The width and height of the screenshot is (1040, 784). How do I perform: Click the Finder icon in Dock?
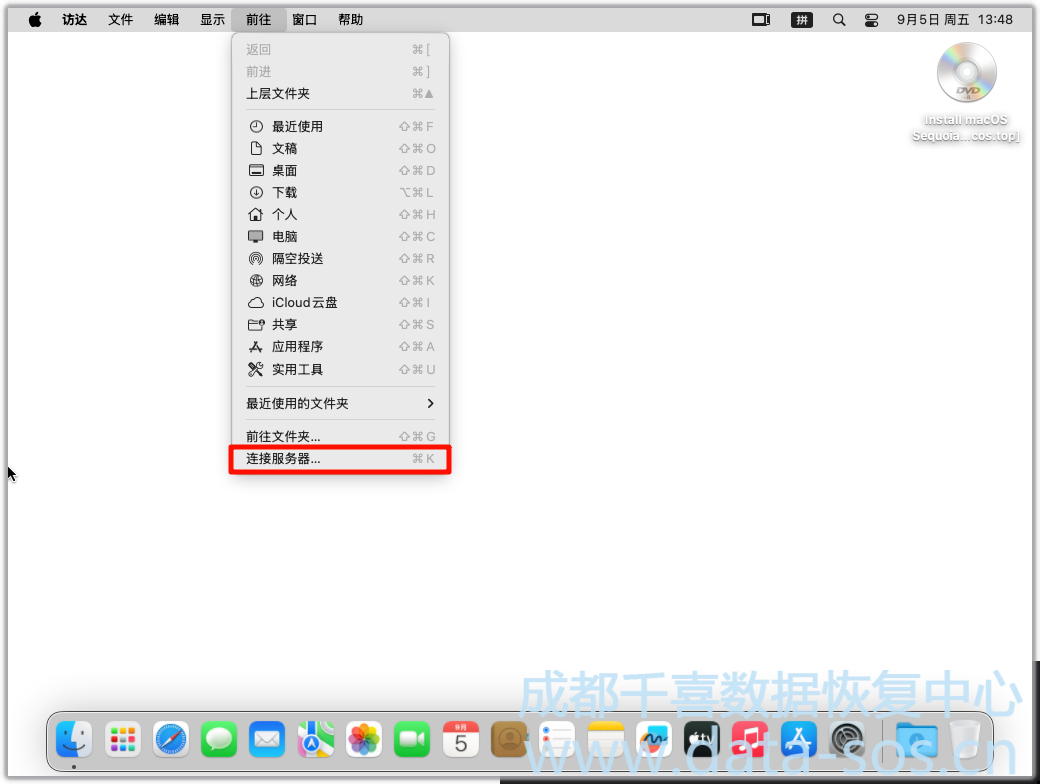click(x=74, y=740)
